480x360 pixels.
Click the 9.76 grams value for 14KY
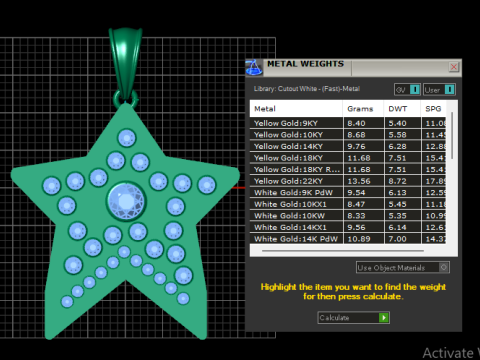click(x=356, y=146)
